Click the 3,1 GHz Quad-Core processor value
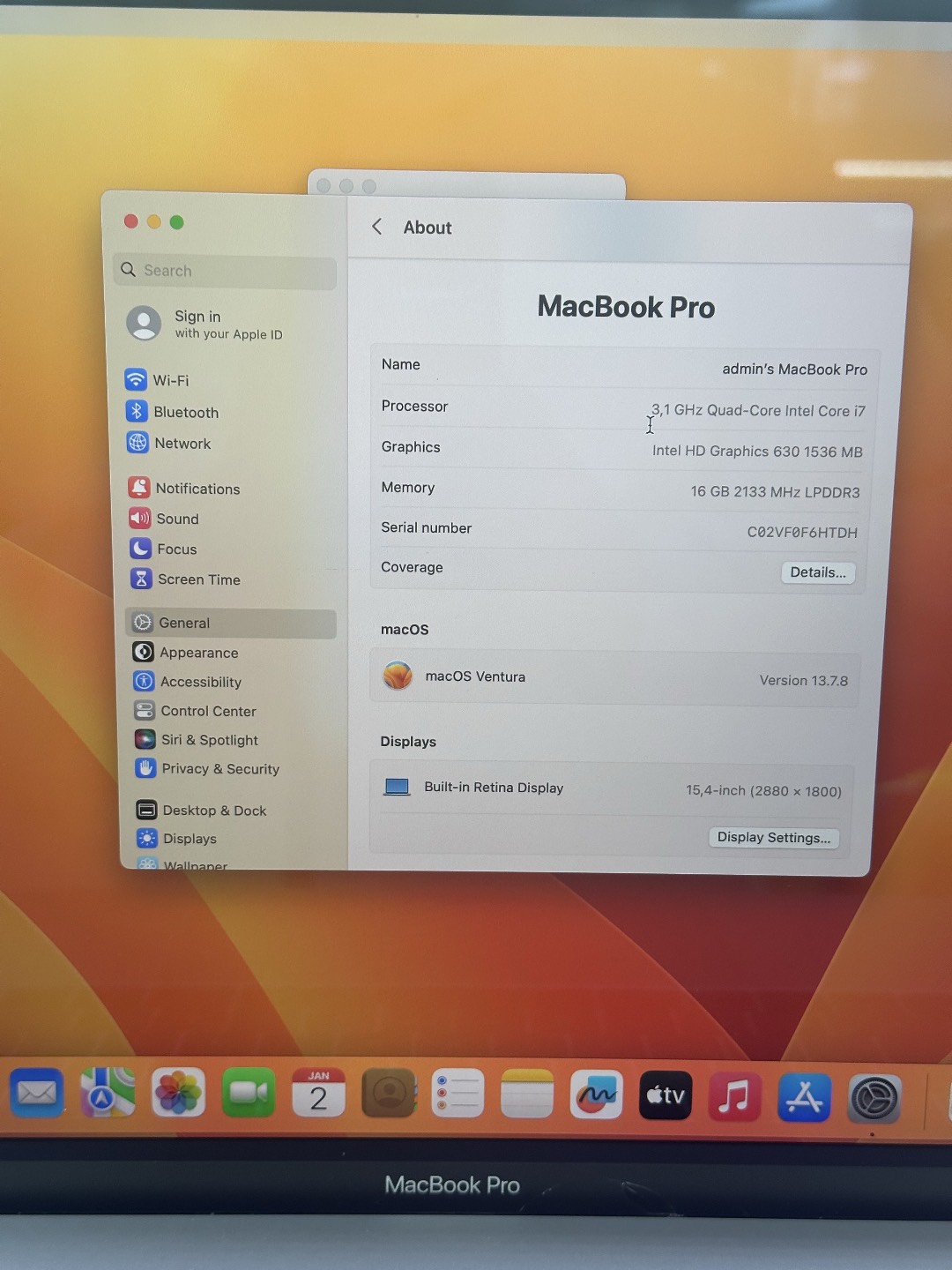Image resolution: width=952 pixels, height=1270 pixels. 758,410
